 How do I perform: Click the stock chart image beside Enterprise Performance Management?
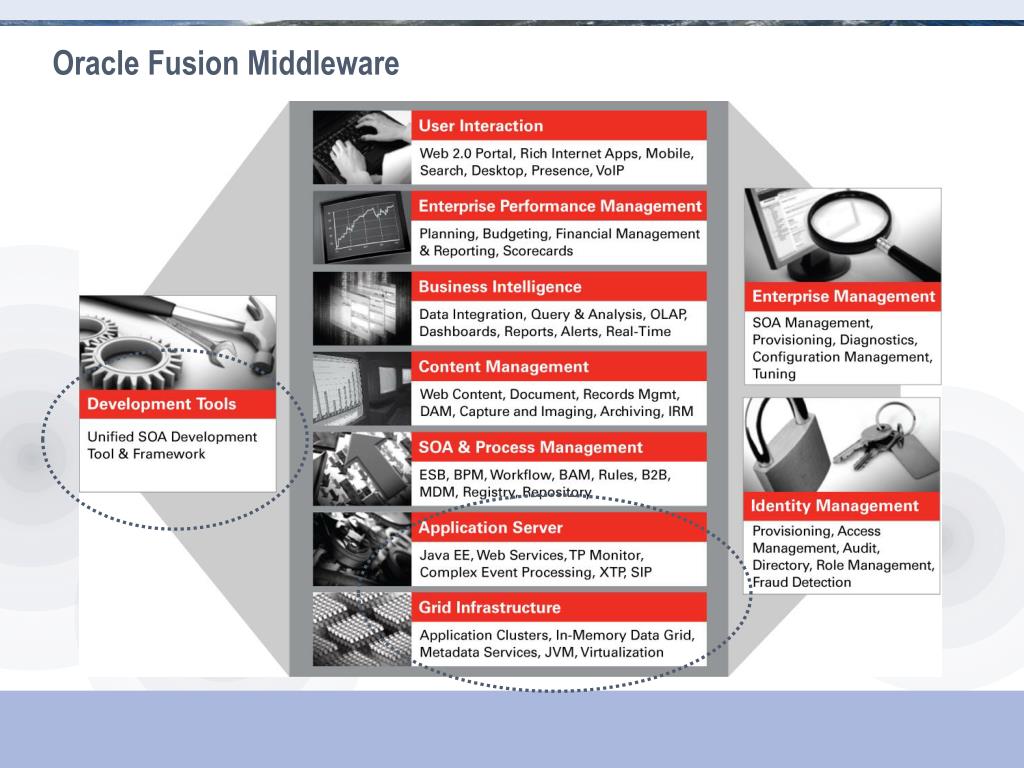tap(362, 227)
